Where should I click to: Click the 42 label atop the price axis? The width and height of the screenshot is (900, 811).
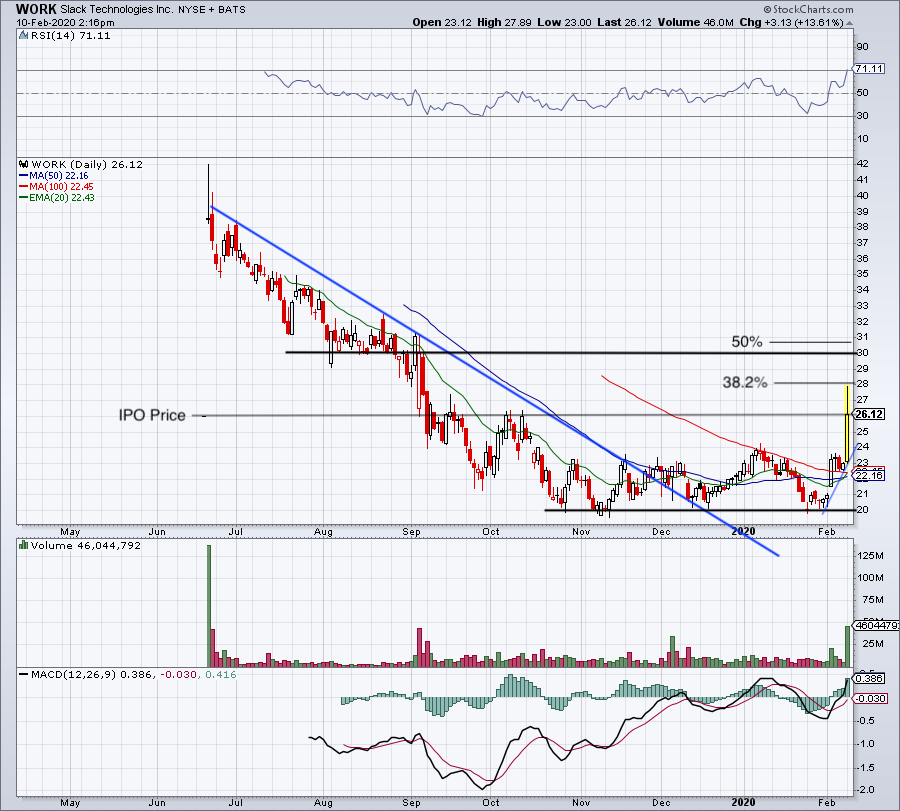(863, 164)
